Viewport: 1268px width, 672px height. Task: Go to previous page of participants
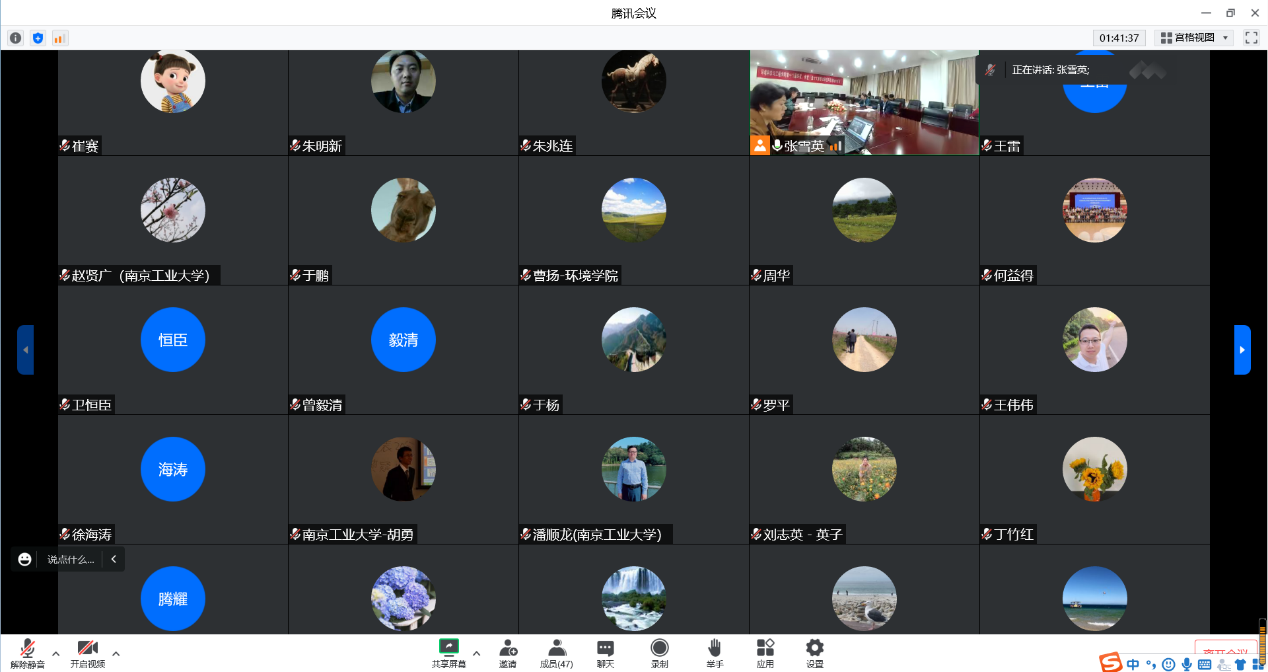(x=25, y=350)
